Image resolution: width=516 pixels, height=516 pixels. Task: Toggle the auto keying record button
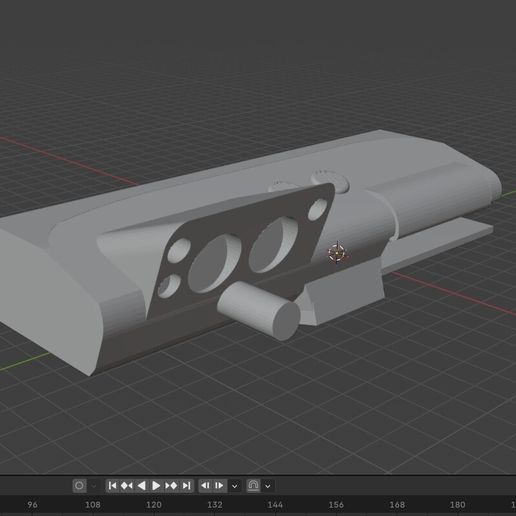coord(79,485)
